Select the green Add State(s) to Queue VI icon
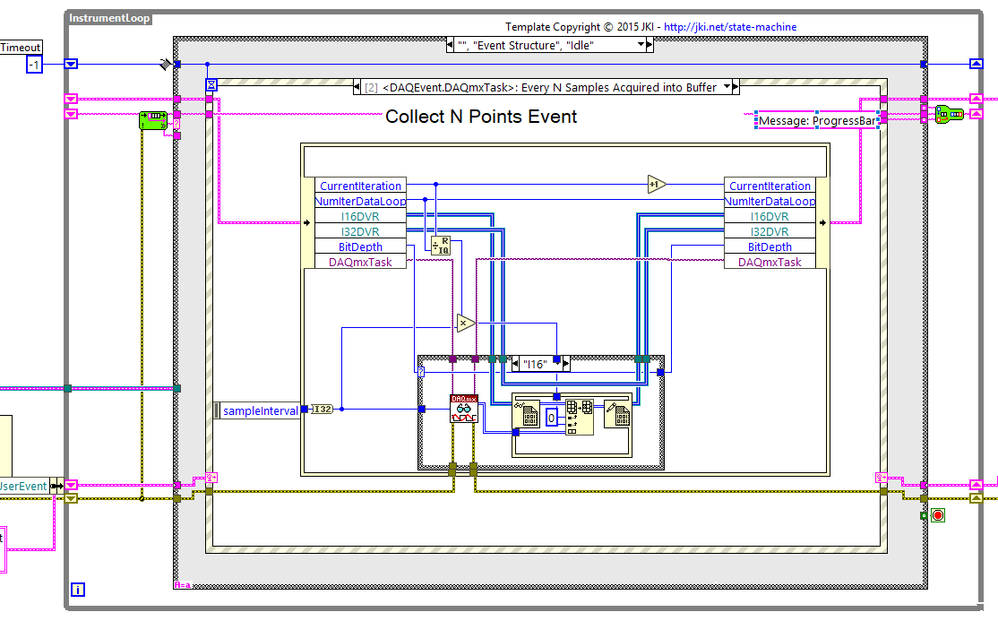998x622 pixels. (x=949, y=115)
